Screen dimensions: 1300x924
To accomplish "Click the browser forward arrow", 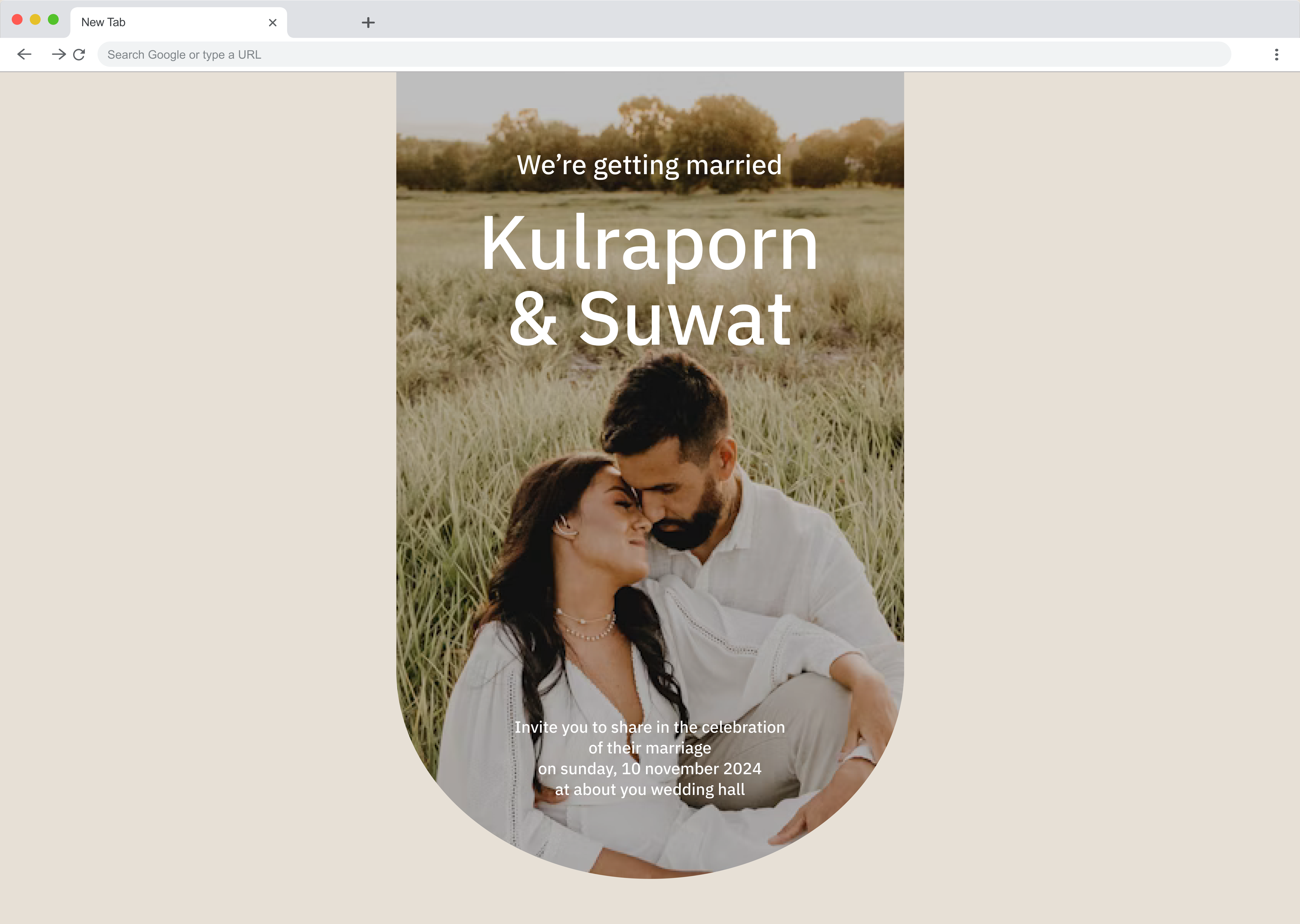I will click(x=58, y=55).
